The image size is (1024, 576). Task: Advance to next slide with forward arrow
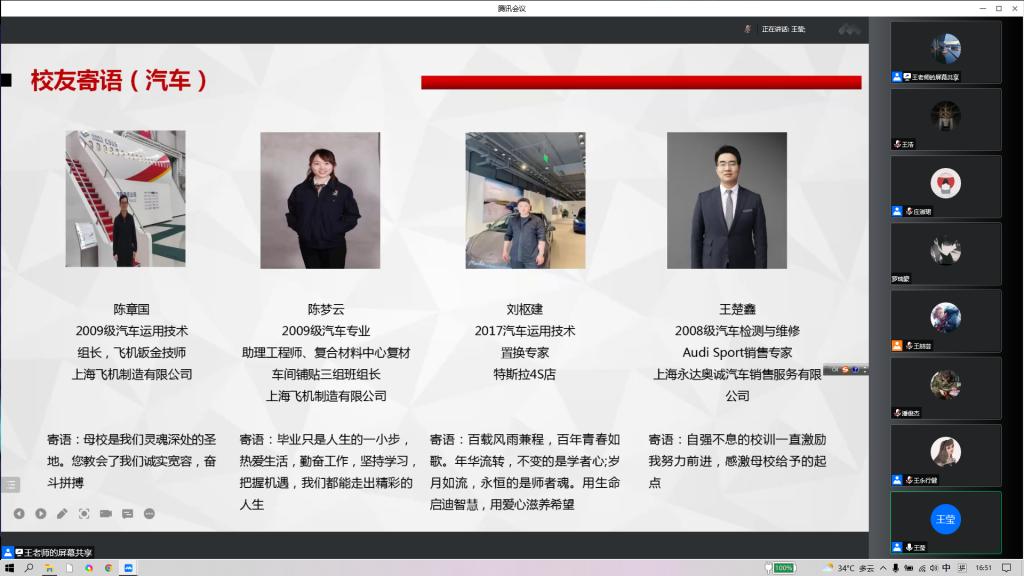(x=41, y=514)
